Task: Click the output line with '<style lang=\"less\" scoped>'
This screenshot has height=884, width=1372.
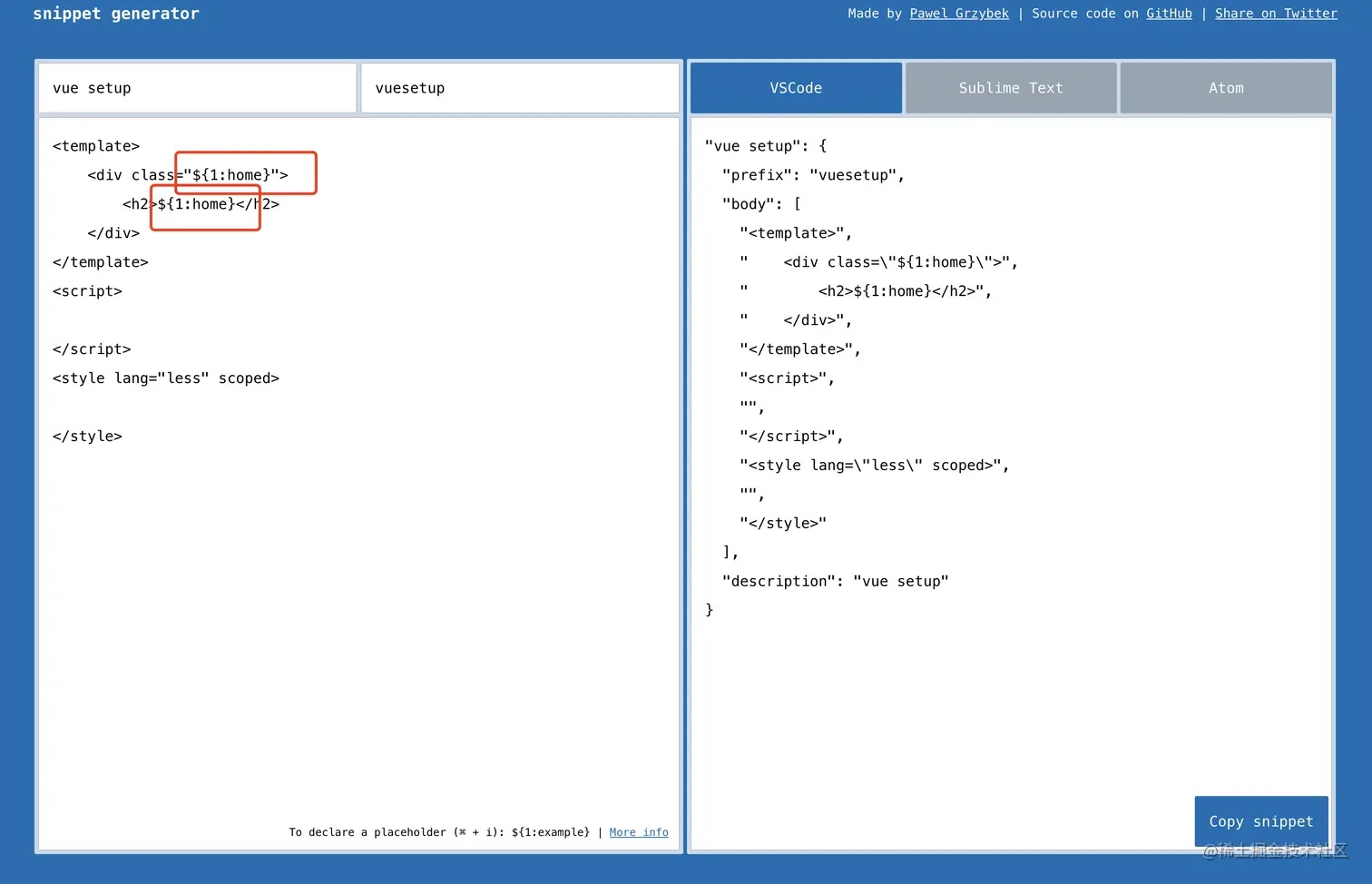Action: [875, 466]
